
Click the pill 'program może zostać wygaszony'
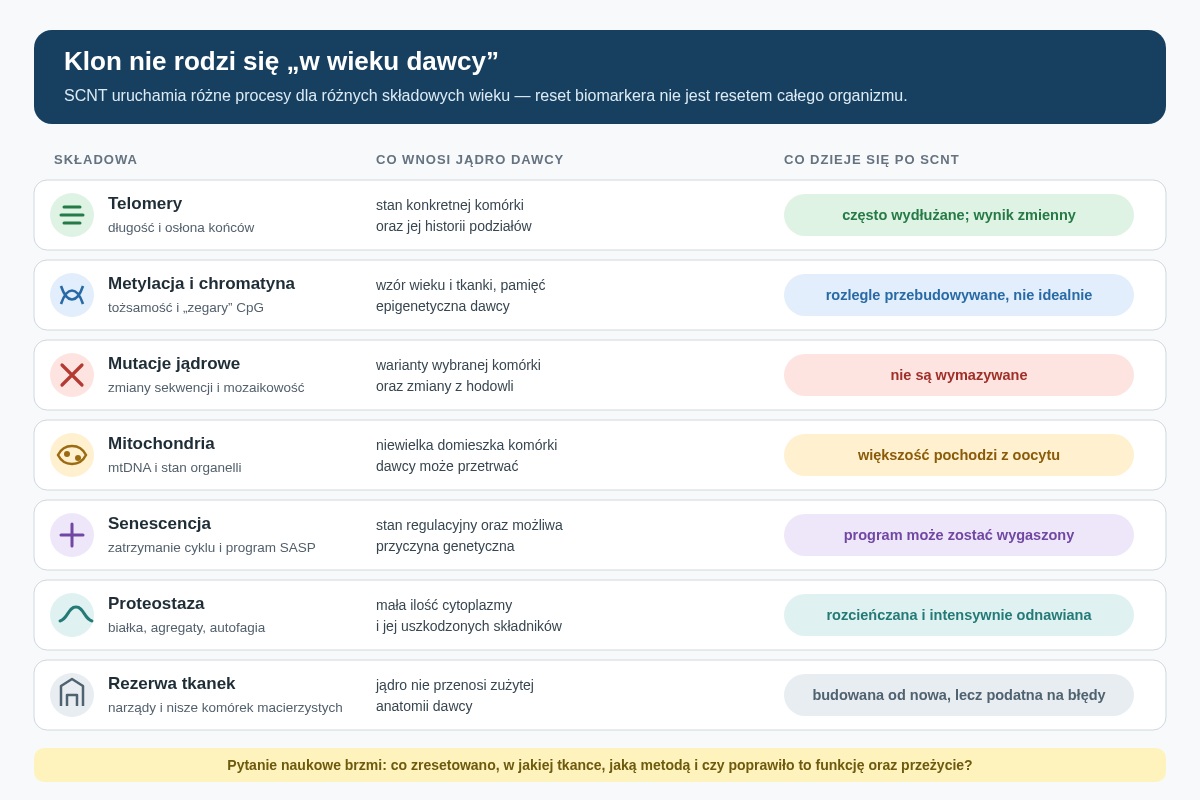point(959,535)
